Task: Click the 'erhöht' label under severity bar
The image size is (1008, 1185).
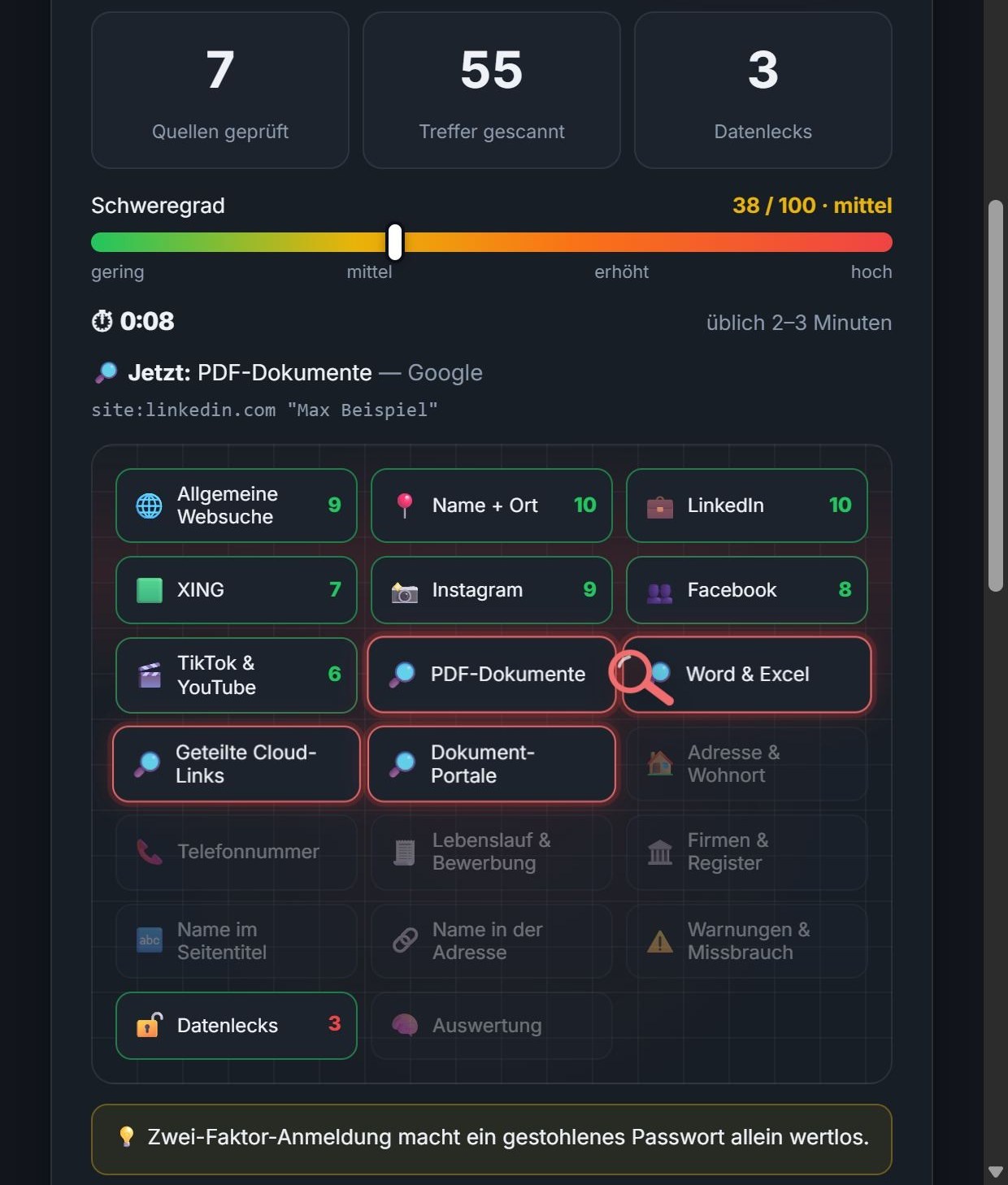Action: pos(621,272)
